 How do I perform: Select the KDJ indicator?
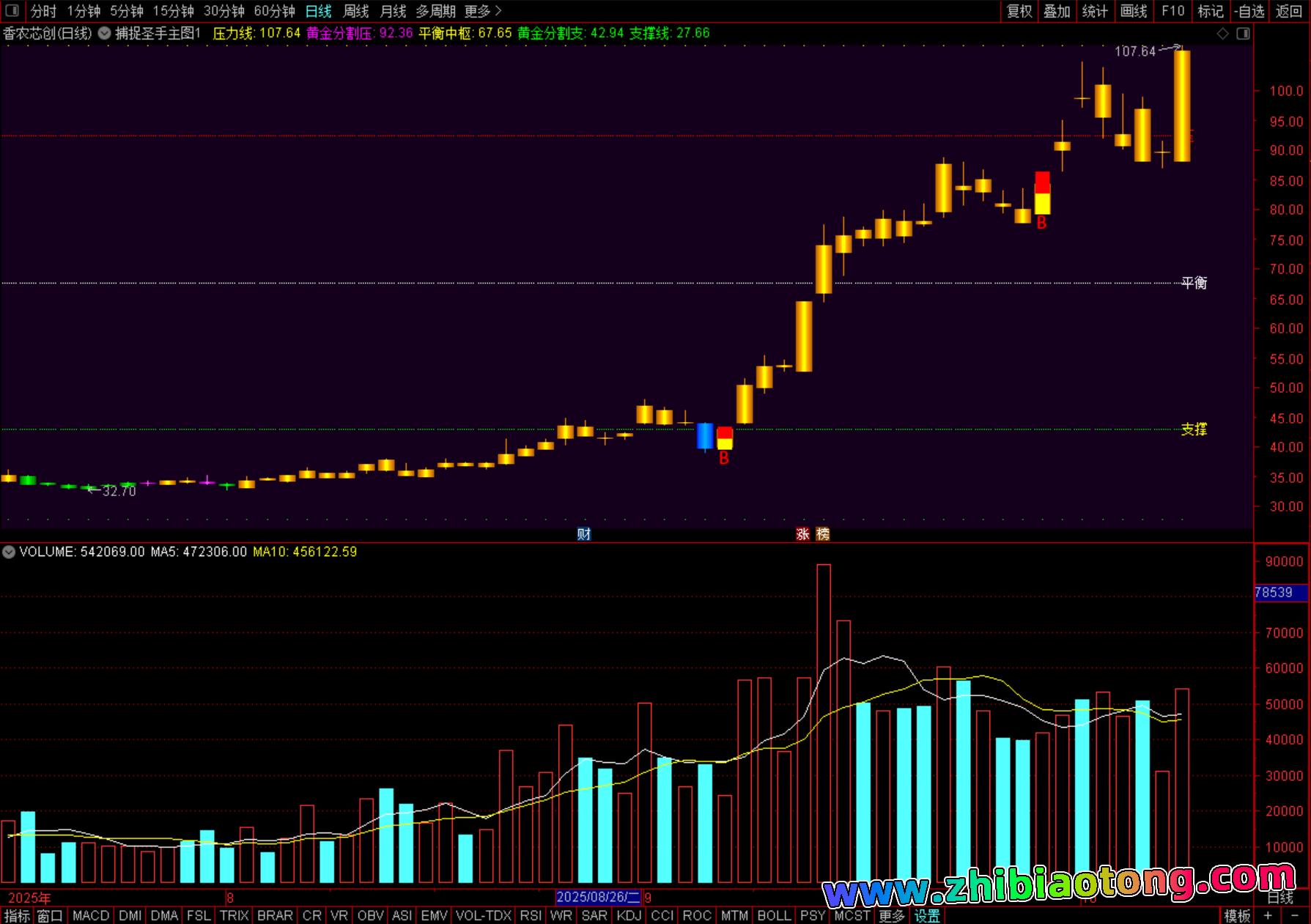(629, 915)
